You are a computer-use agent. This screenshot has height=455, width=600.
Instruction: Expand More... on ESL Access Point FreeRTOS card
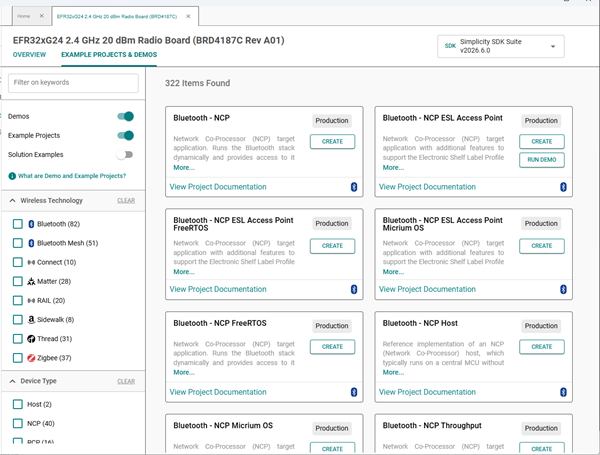pos(184,272)
